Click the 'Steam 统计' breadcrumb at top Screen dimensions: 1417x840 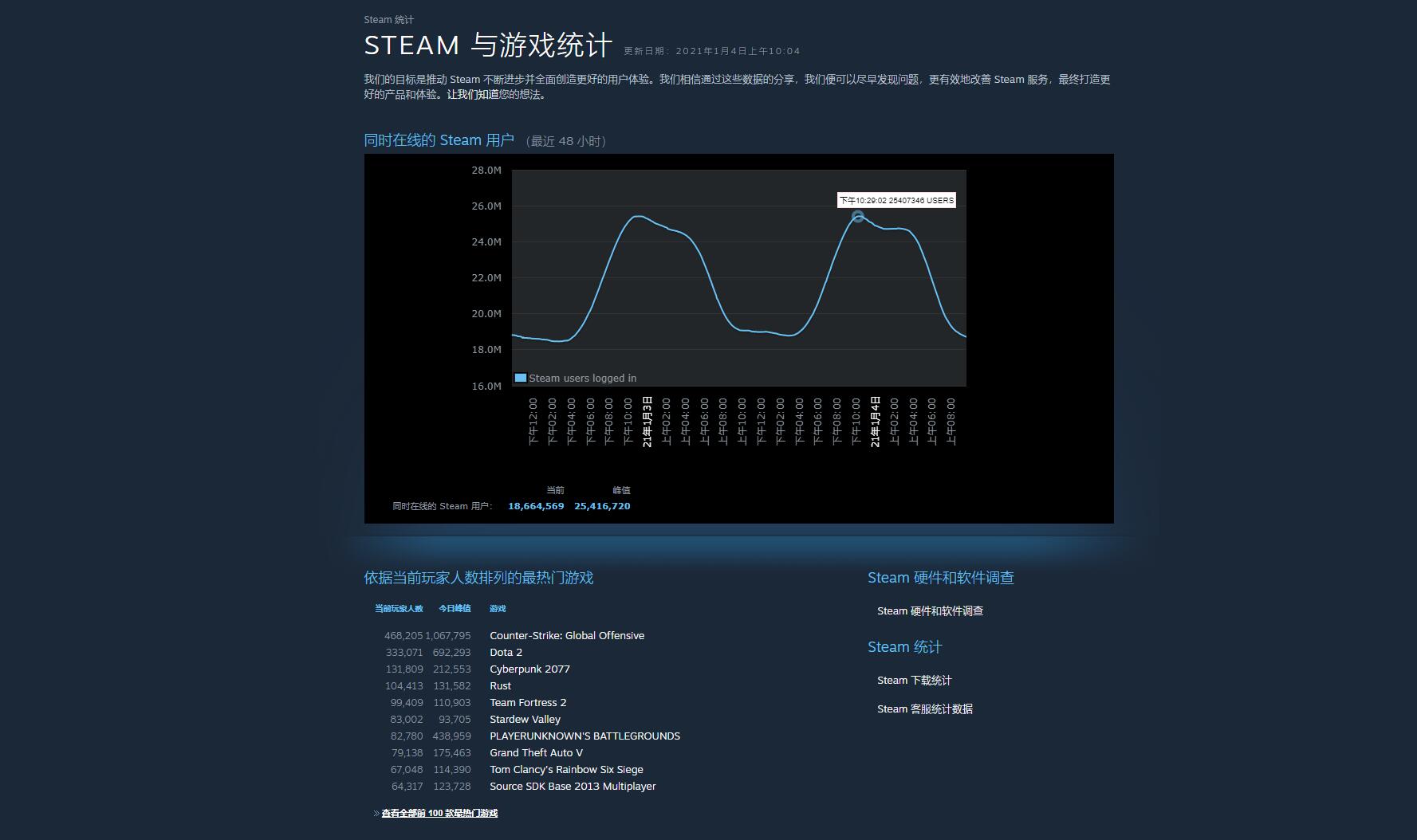click(388, 20)
